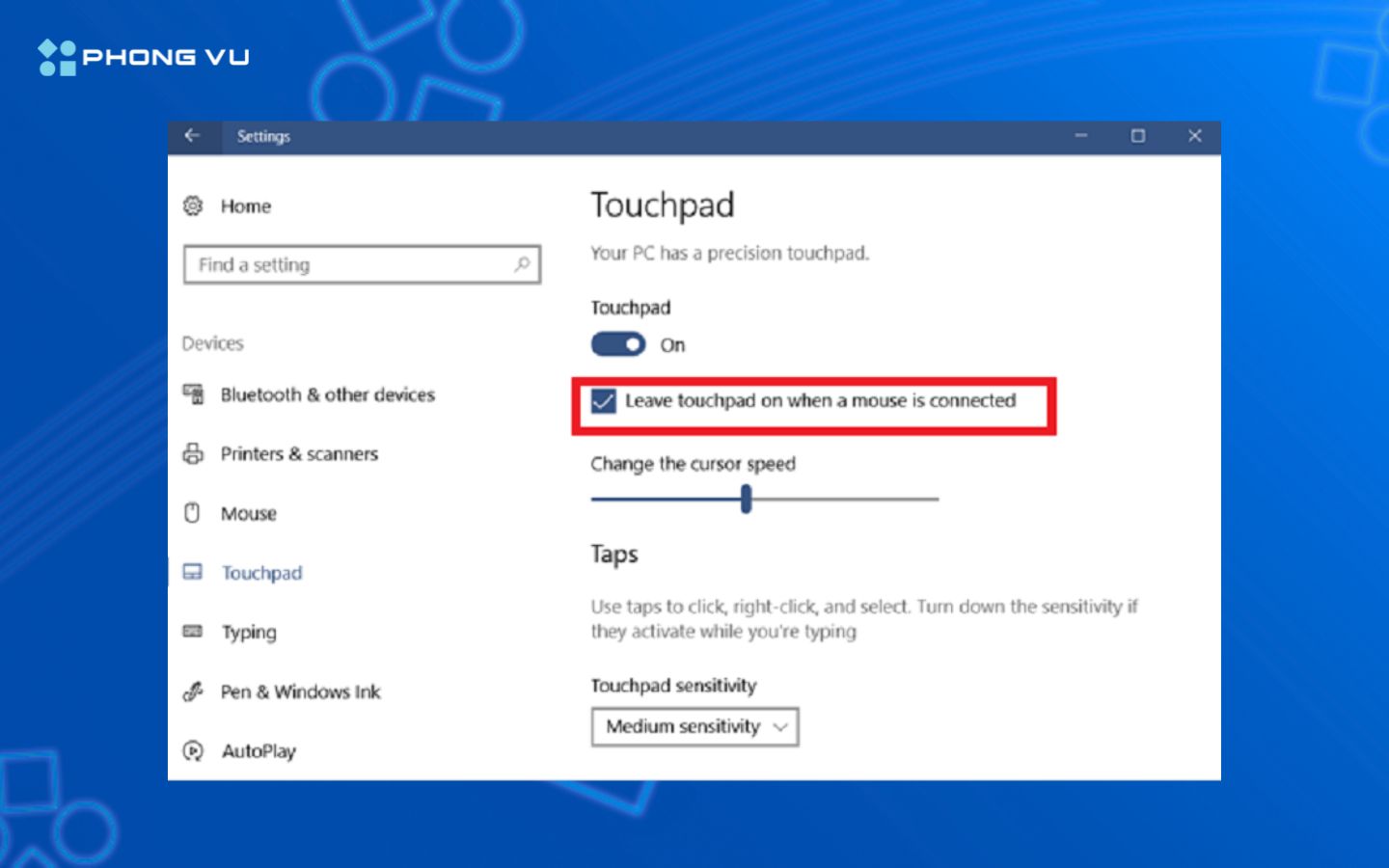
Task: Click the search magnifier in Find a setting
Action: [x=522, y=263]
